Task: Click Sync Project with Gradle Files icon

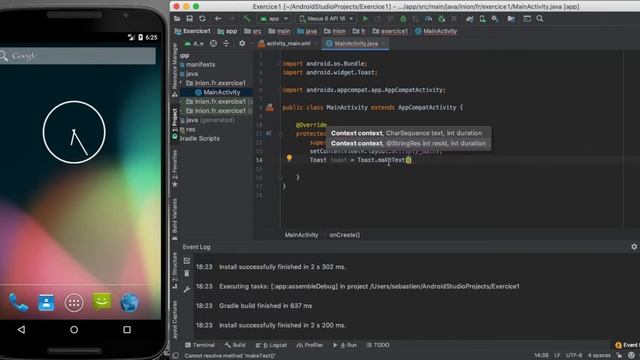Action: (x=470, y=19)
